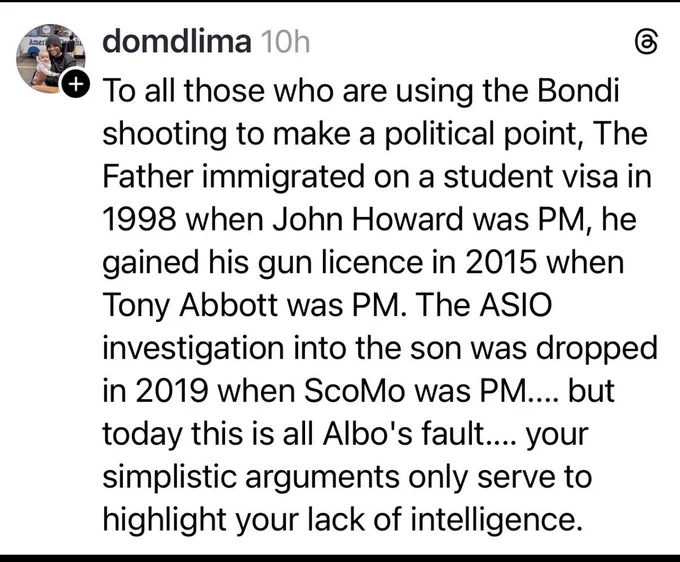Click the year "2019" in the post
680x562 pixels.
click(x=172, y=391)
